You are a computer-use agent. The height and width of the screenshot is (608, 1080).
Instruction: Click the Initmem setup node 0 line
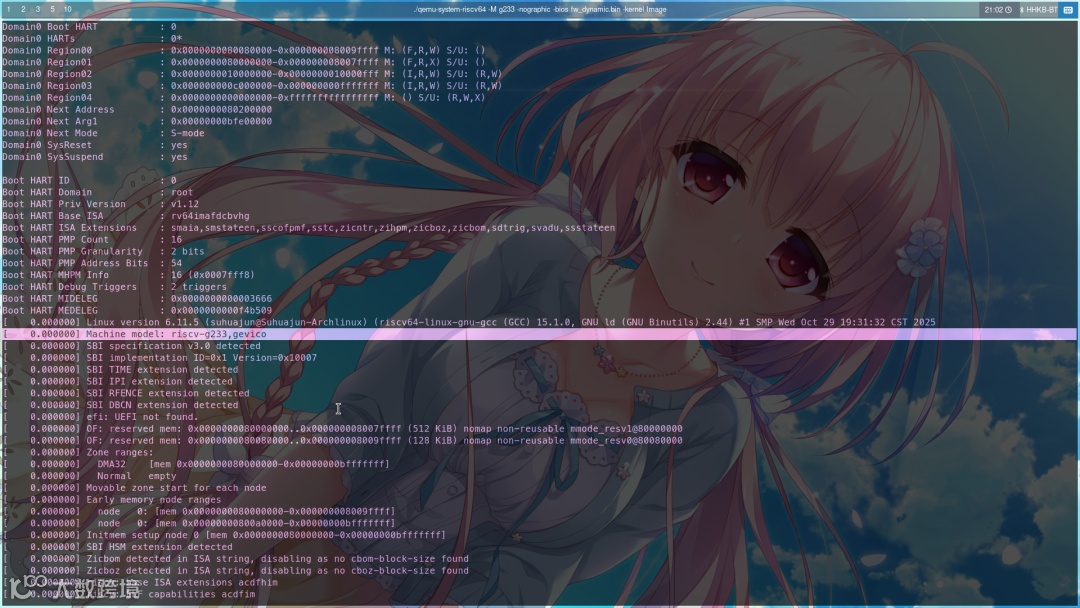tap(224, 535)
